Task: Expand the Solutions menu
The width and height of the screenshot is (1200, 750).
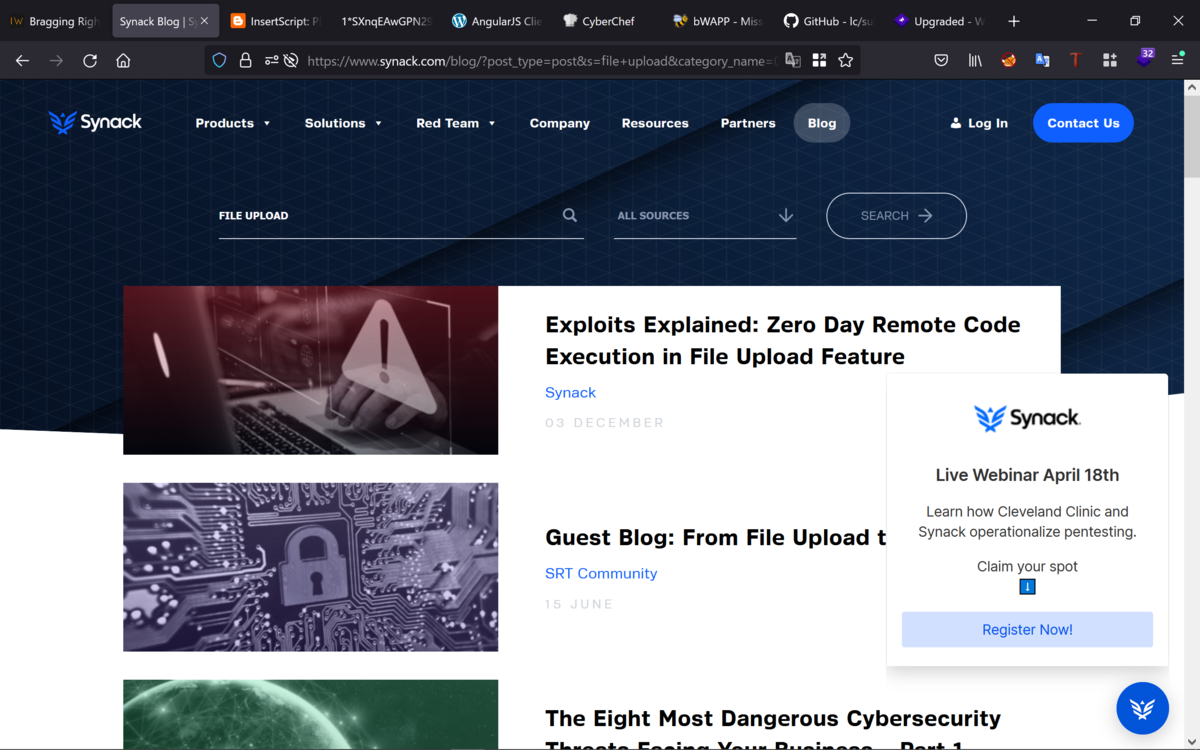Action: coord(343,123)
